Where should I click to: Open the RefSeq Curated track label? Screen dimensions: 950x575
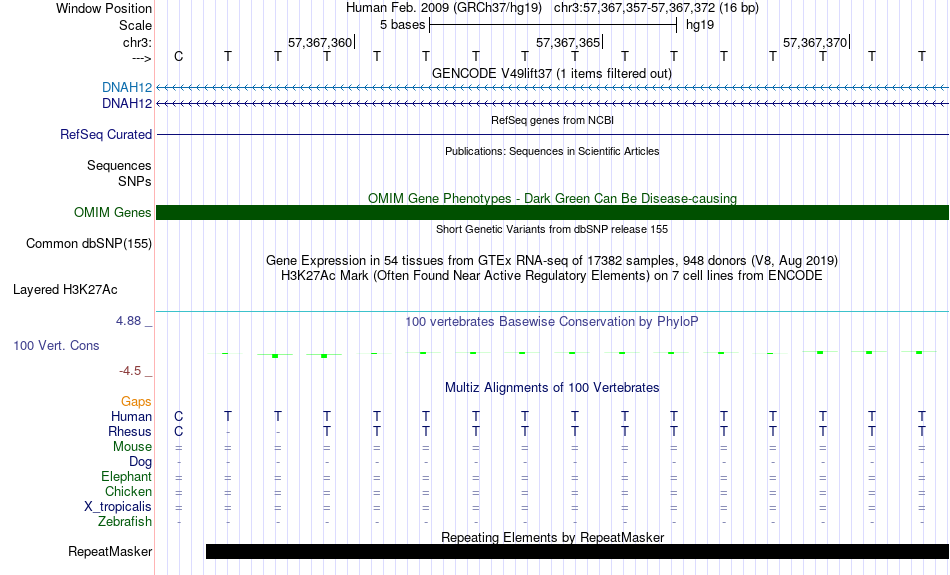point(105,135)
